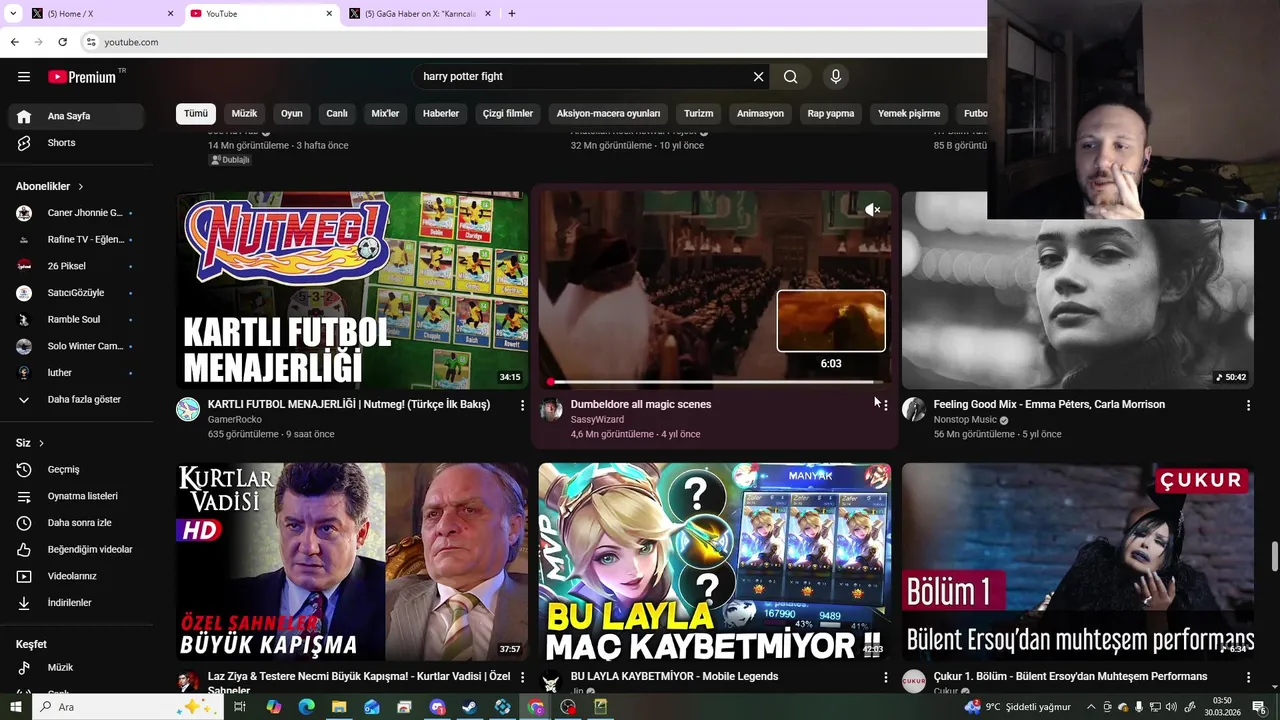This screenshot has height=720, width=1280.
Task: Clear the search text with the X
Action: [x=758, y=77]
